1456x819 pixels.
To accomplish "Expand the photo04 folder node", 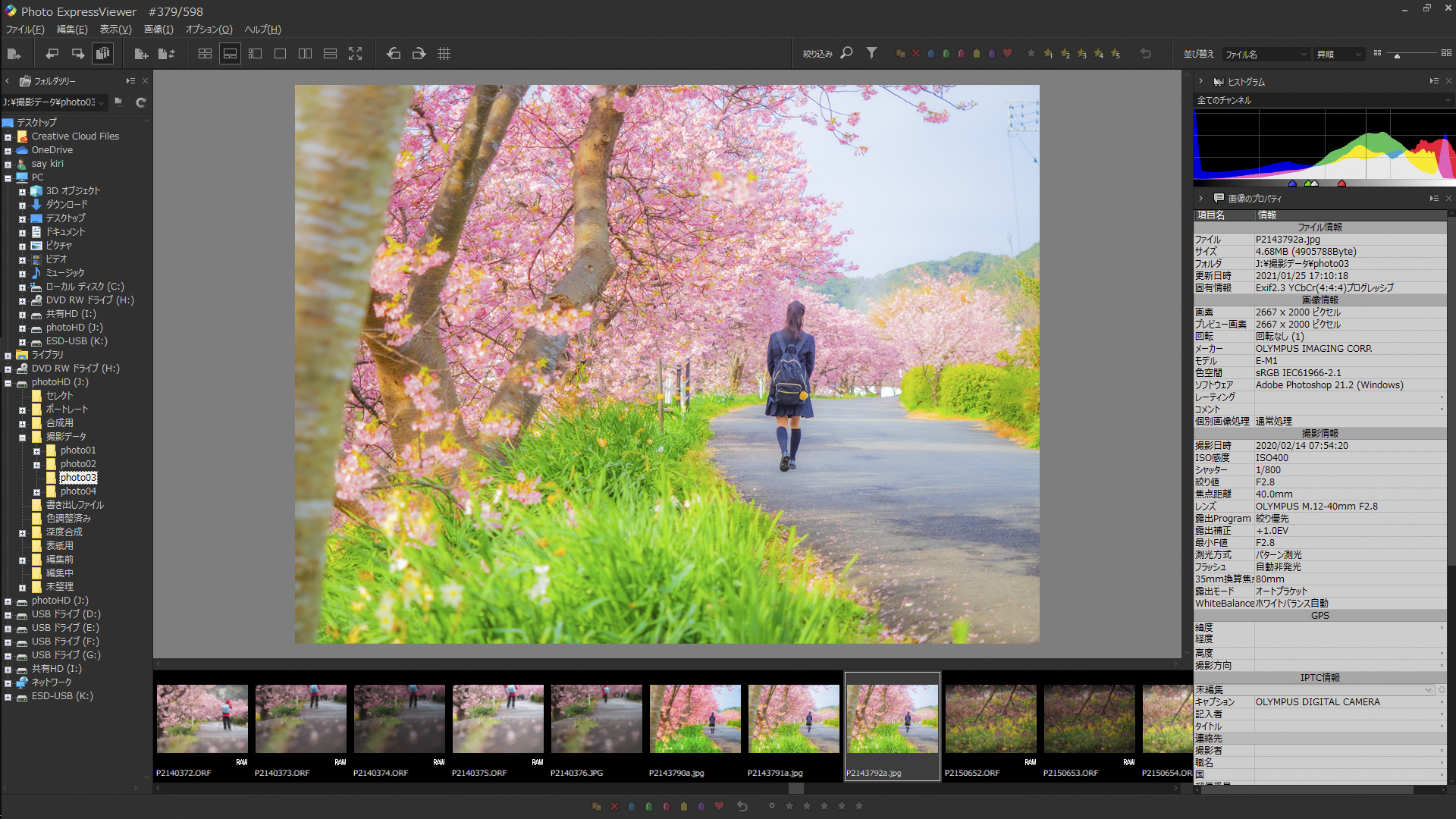I will 36,492.
